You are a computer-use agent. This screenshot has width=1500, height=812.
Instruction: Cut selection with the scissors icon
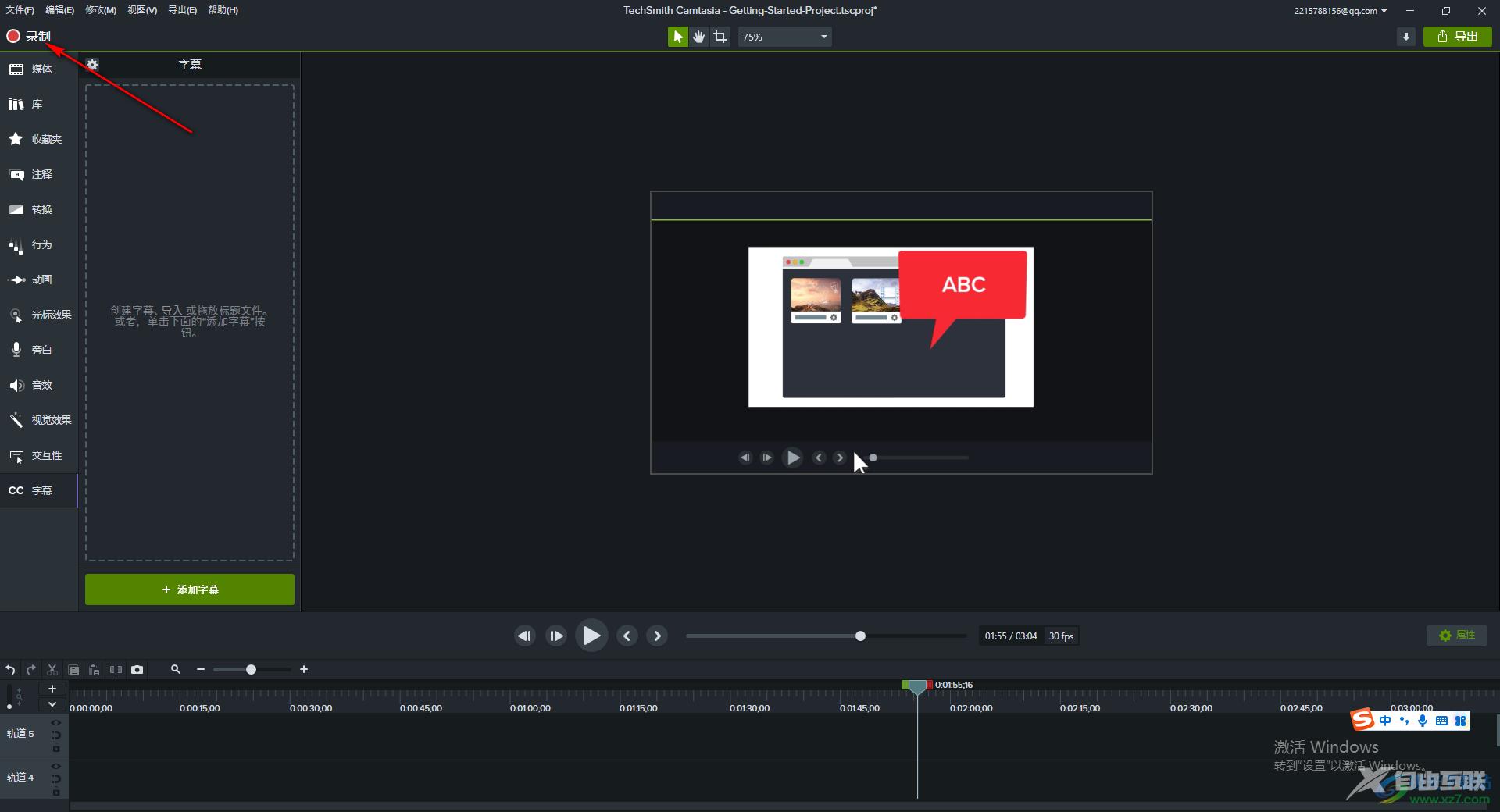(x=52, y=669)
